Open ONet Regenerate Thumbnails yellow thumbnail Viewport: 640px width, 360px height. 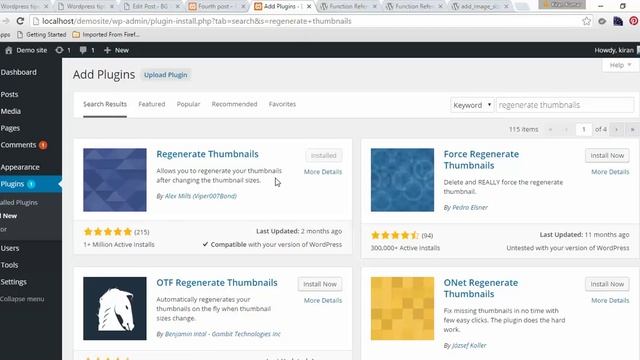402,309
